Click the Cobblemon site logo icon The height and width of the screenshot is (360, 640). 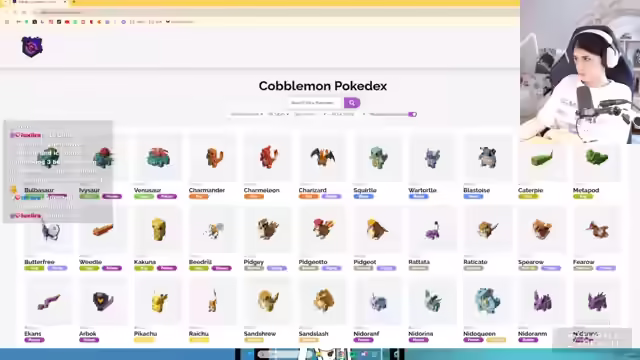tap(32, 47)
